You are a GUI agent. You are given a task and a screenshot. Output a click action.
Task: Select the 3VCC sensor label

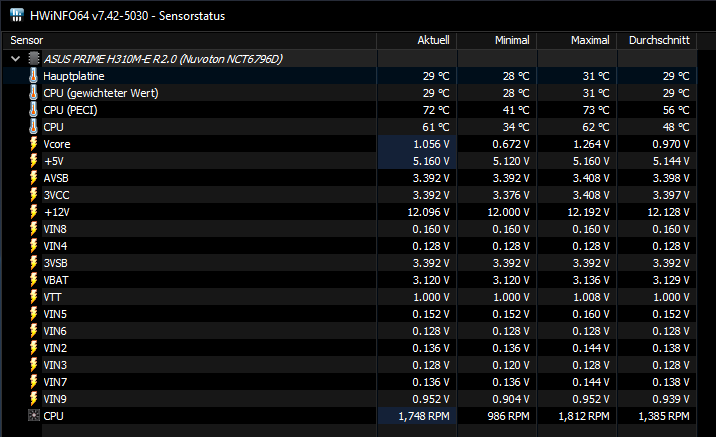[57, 195]
